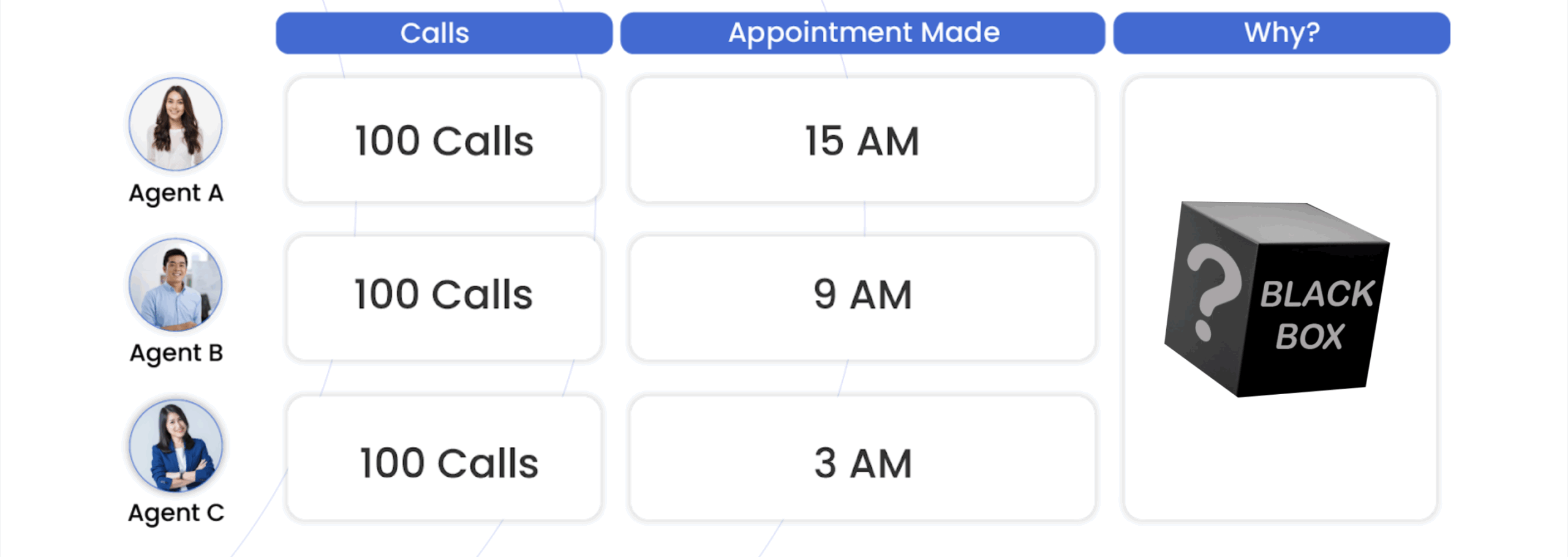
Task: Click the black box cube image
Action: pyautogui.click(x=1276, y=299)
